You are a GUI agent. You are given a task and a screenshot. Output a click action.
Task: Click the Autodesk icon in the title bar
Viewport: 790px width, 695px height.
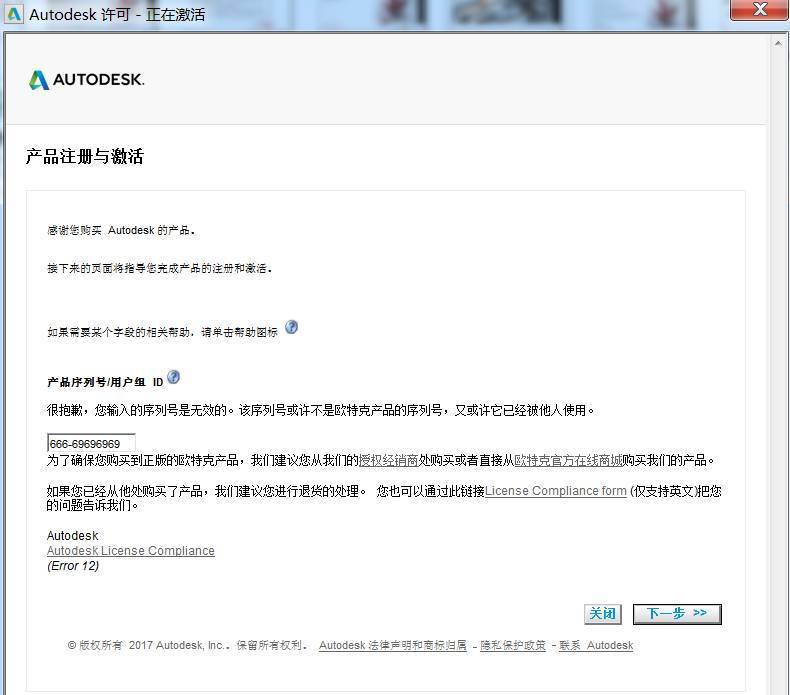click(14, 15)
